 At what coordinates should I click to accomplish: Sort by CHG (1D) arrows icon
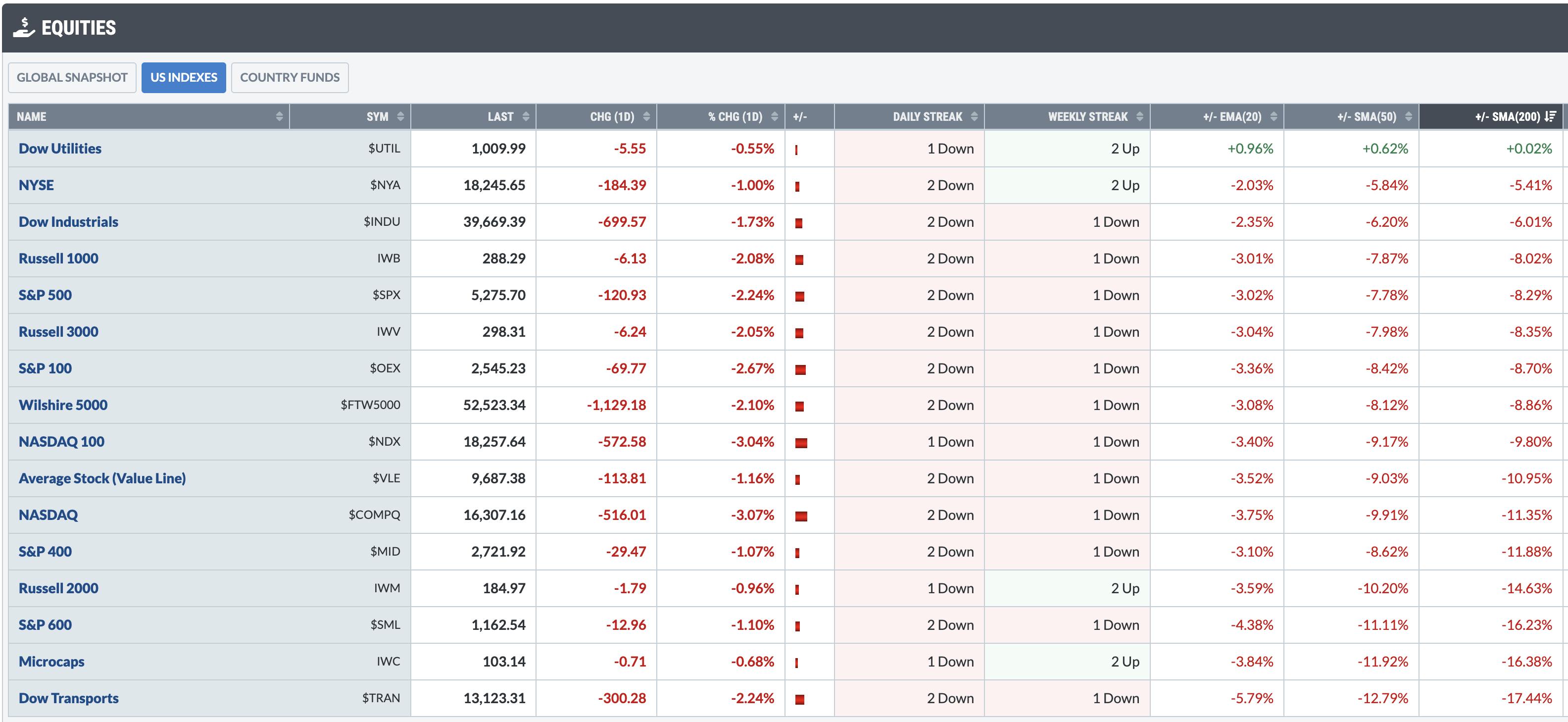[x=646, y=116]
